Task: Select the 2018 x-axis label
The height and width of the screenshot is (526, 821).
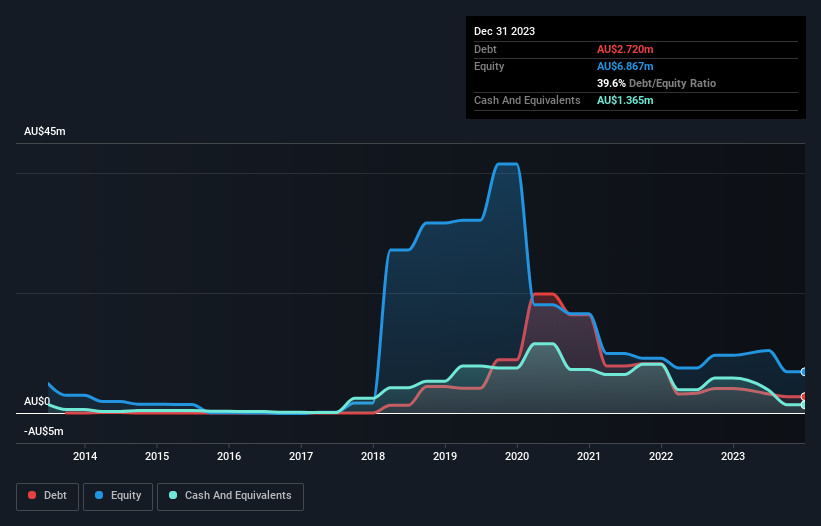Action: coord(373,456)
